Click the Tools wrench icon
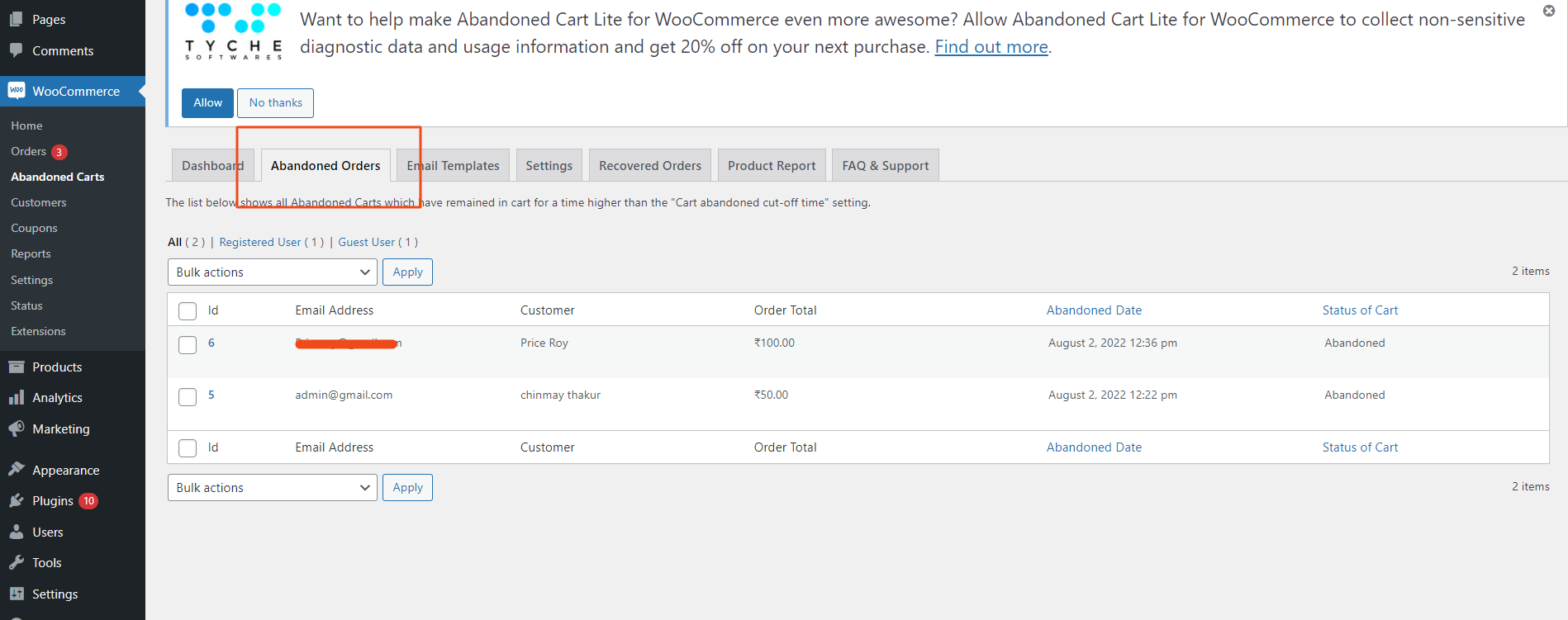Viewport: 1568px width, 620px height. [x=17, y=562]
